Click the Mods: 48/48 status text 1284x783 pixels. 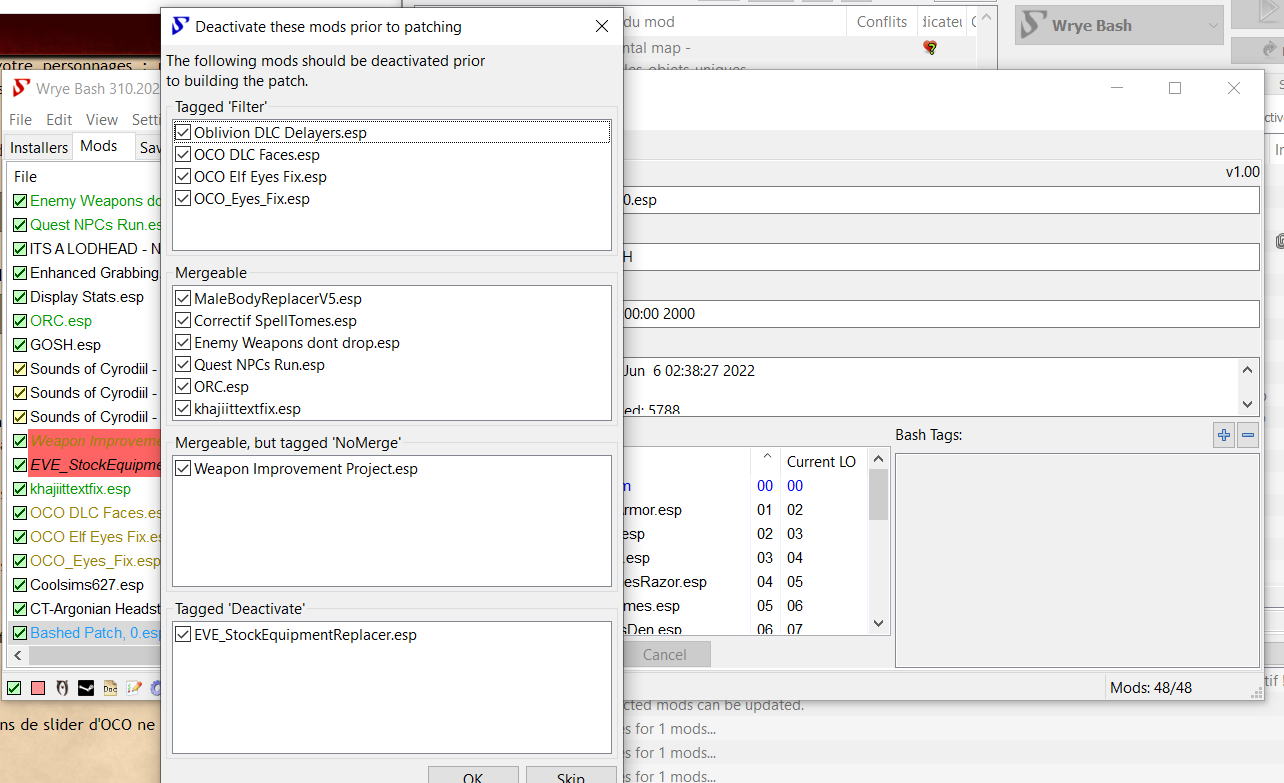(1151, 688)
